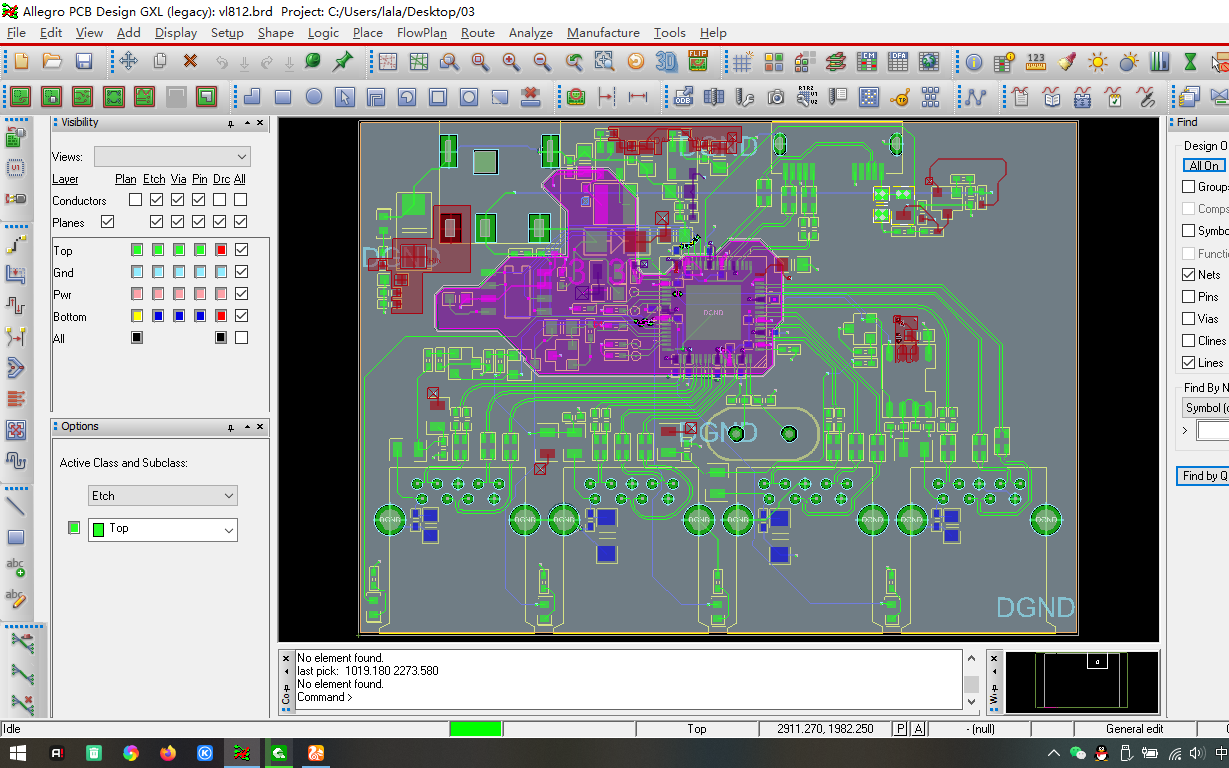Toggle the Nets checkbox in Find panel
1229x768 pixels.
click(x=1188, y=275)
